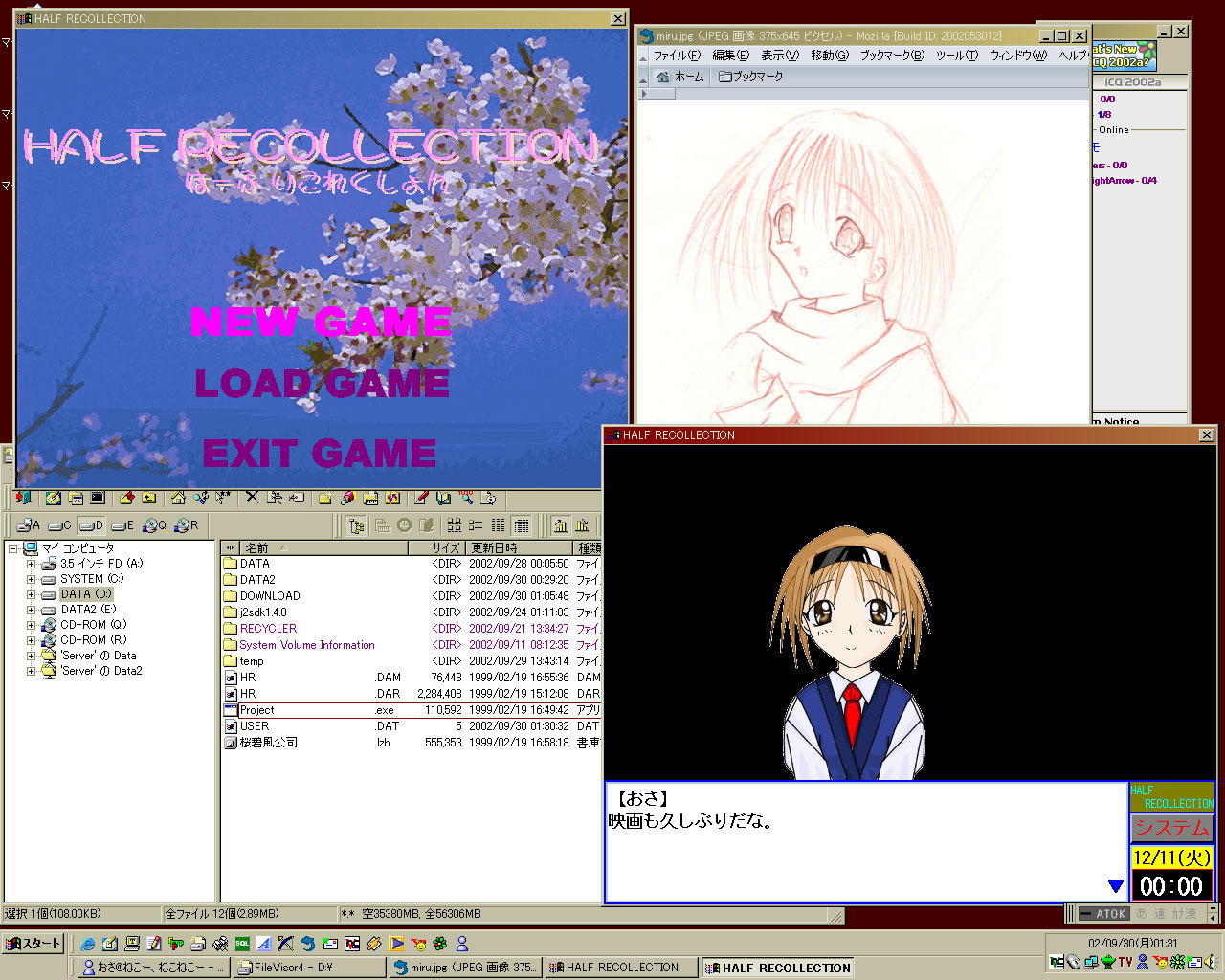
Task: Sort file list by サイズ column
Action: point(436,548)
